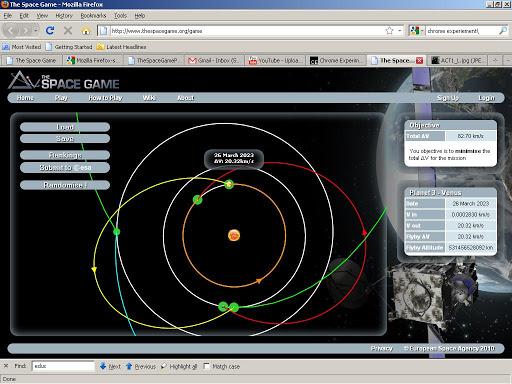This screenshot has width=512, height=384.
Task: Open the search engine dropdown
Action: 417,31
